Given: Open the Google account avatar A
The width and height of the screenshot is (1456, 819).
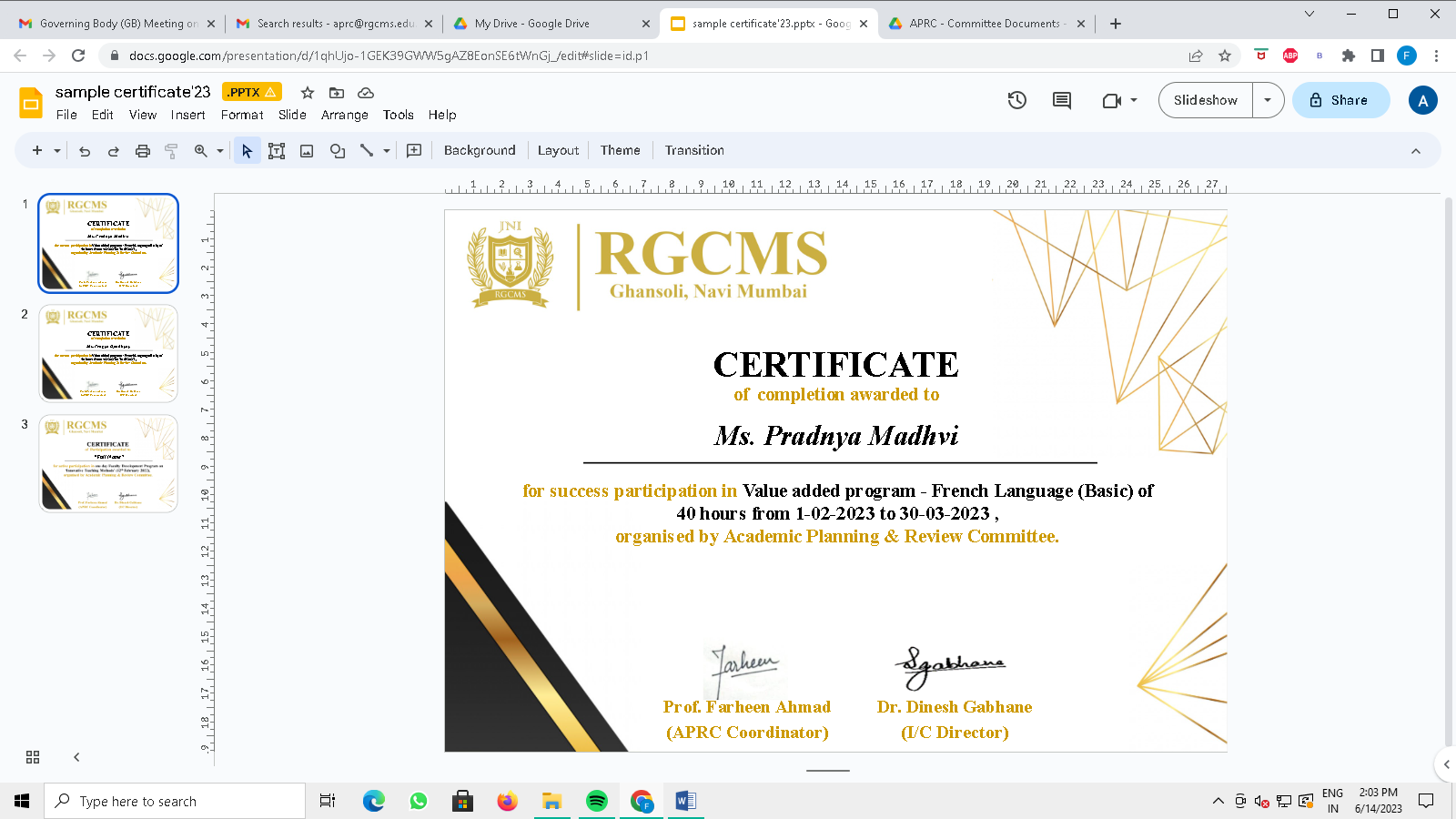Looking at the screenshot, I should click(x=1423, y=100).
